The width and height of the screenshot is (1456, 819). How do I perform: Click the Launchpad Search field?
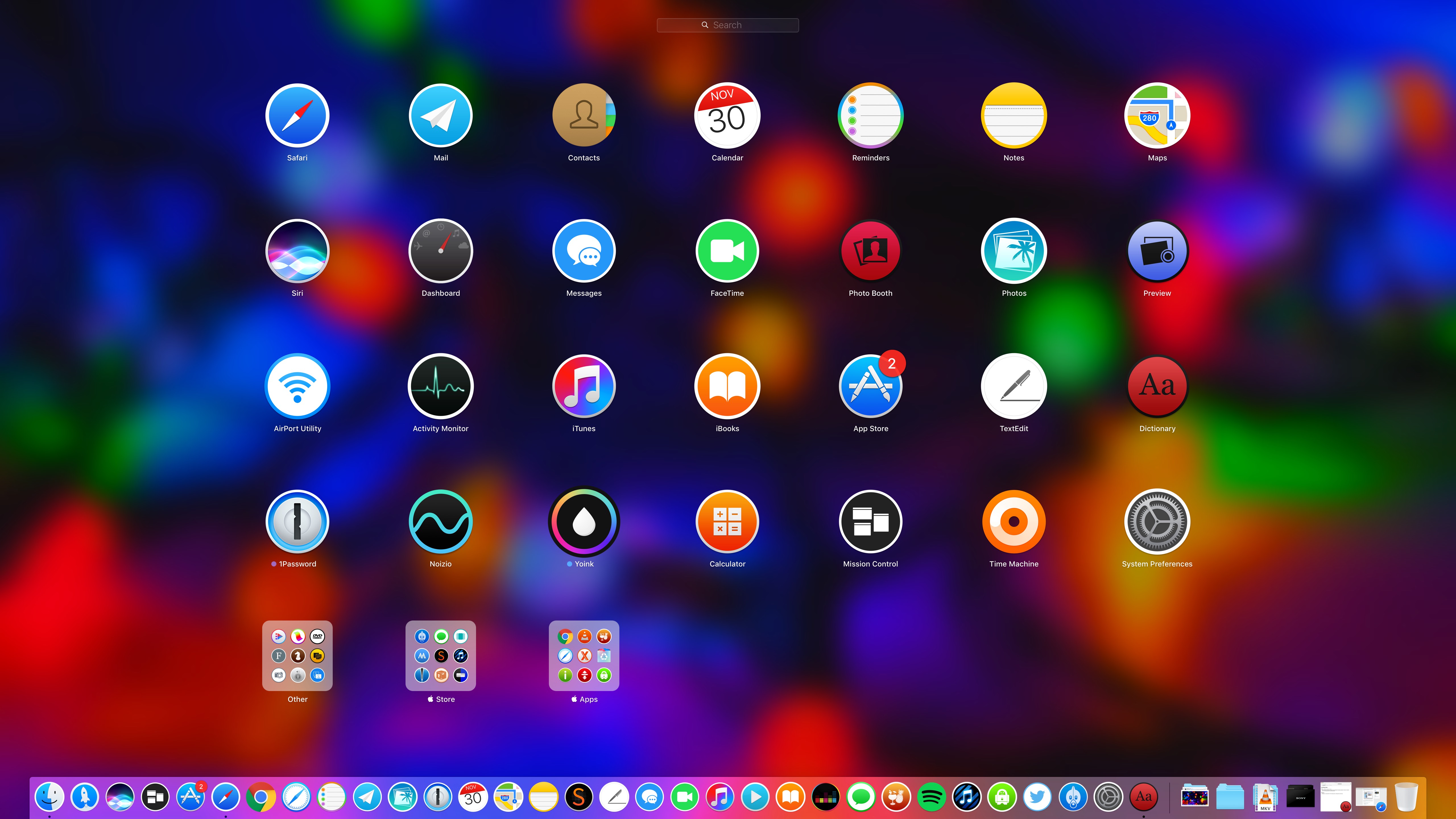click(x=727, y=25)
